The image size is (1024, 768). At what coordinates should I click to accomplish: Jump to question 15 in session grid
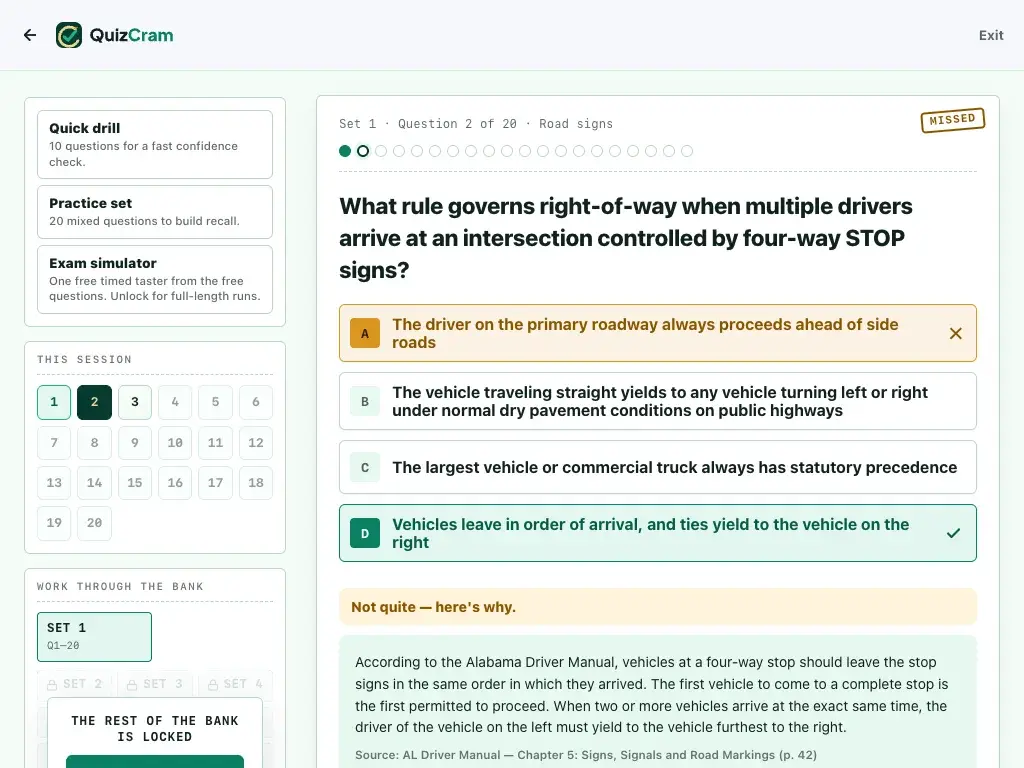(135, 483)
